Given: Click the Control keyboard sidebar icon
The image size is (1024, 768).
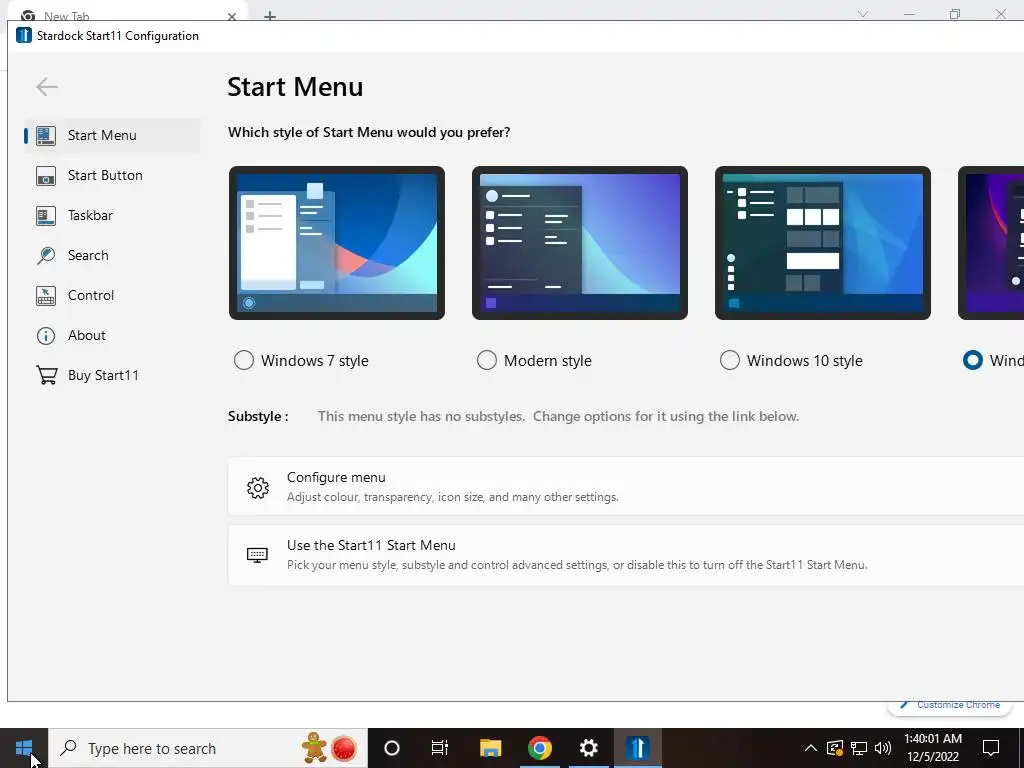Looking at the screenshot, I should (46, 295).
